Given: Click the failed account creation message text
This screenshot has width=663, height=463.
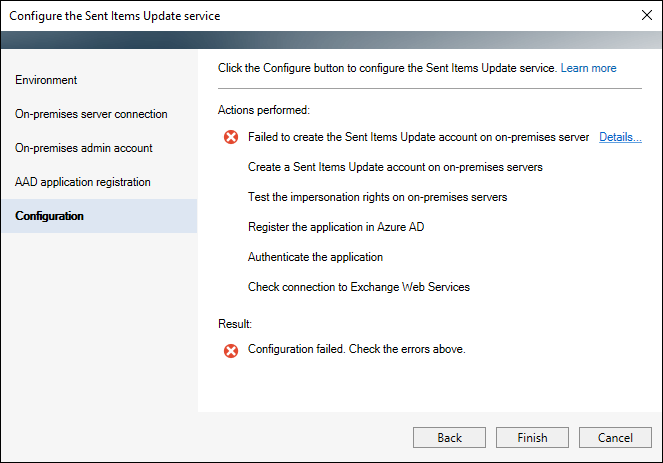Looking at the screenshot, I should [418, 137].
